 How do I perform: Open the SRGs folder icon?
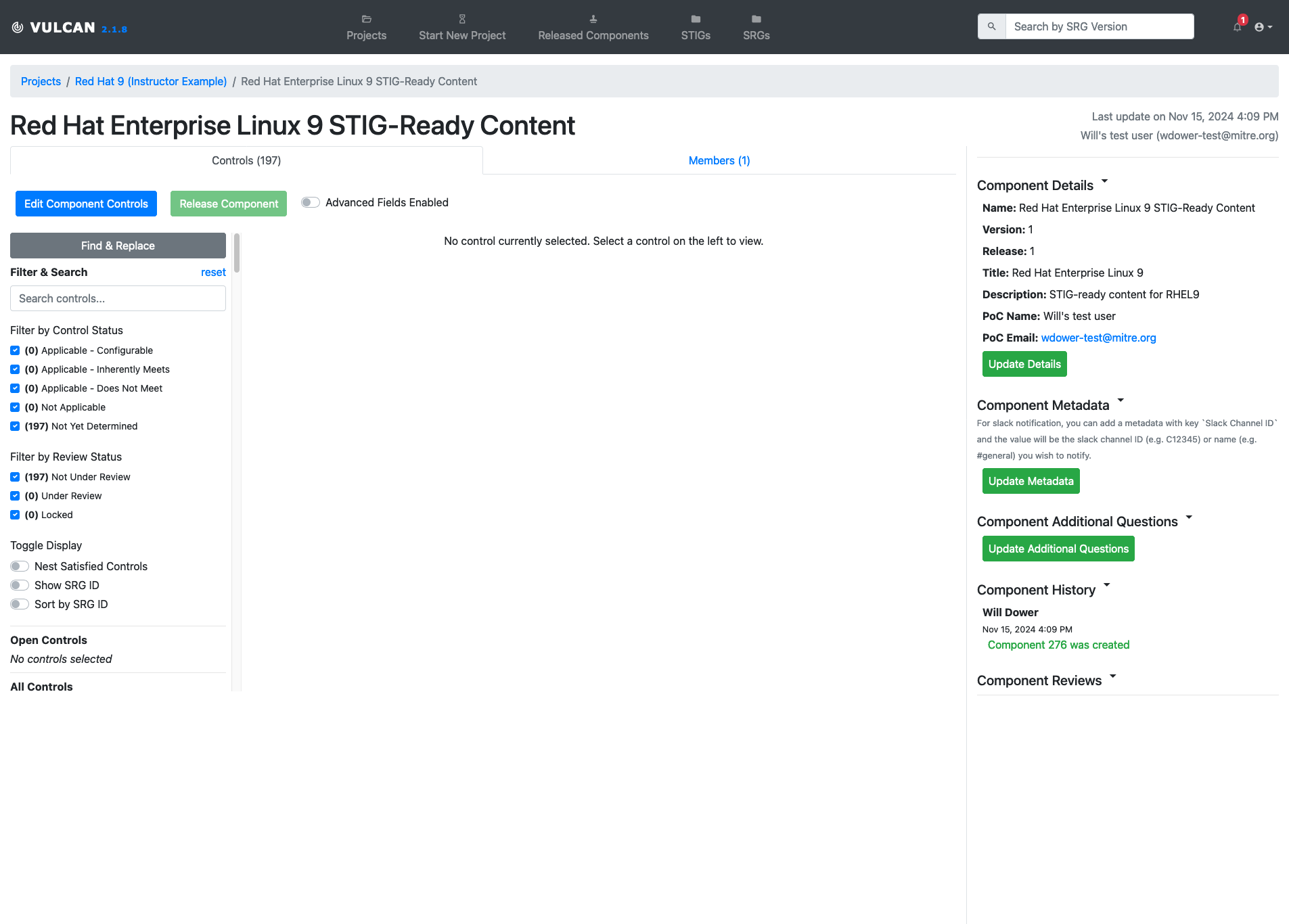tap(756, 19)
